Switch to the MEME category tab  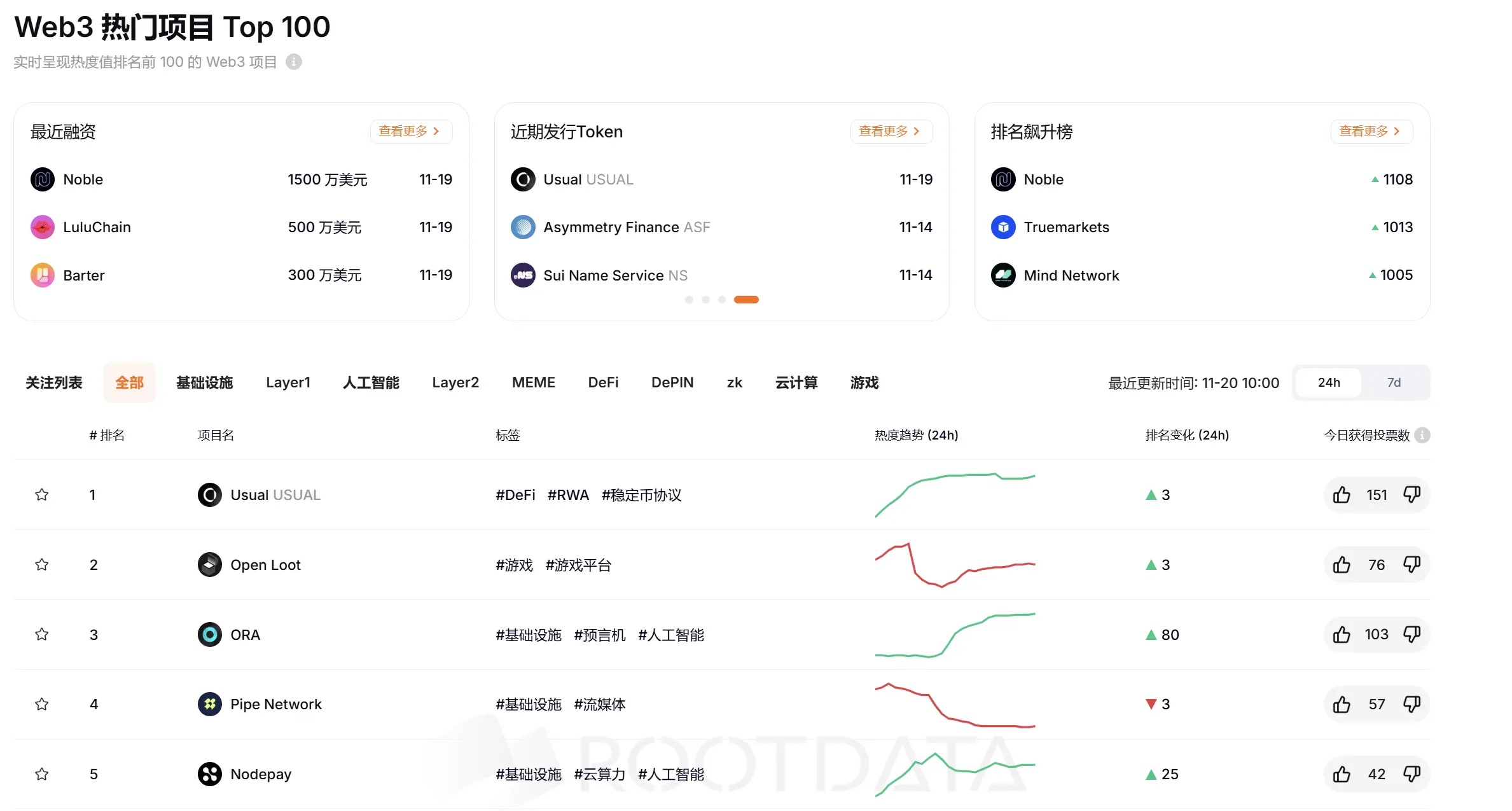coord(534,382)
